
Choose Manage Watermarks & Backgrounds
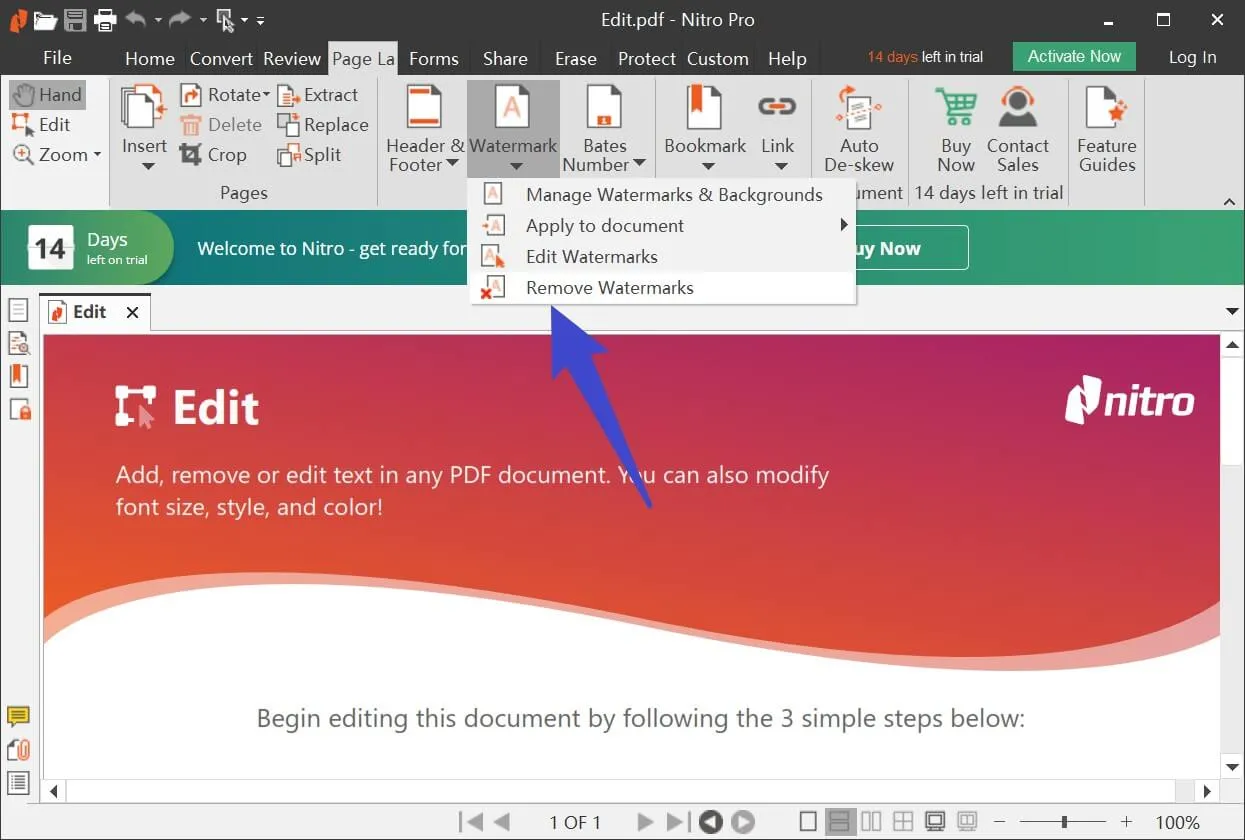[x=662, y=195]
